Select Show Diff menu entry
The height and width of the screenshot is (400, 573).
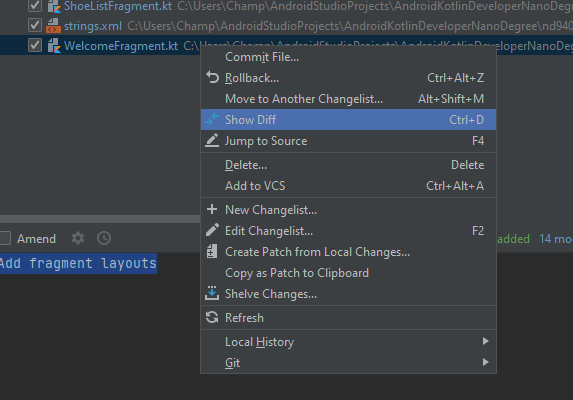(x=348, y=119)
